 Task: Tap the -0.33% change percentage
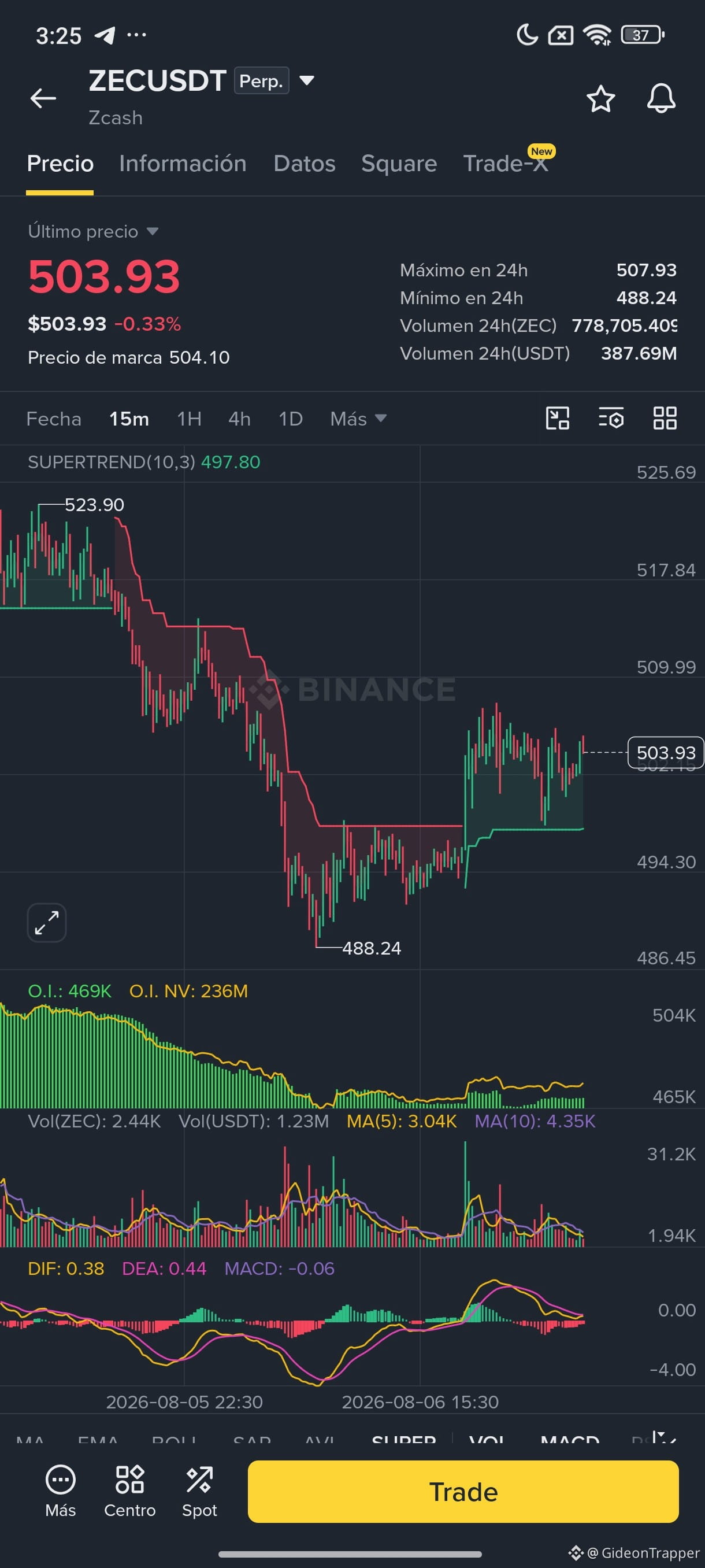coord(147,324)
